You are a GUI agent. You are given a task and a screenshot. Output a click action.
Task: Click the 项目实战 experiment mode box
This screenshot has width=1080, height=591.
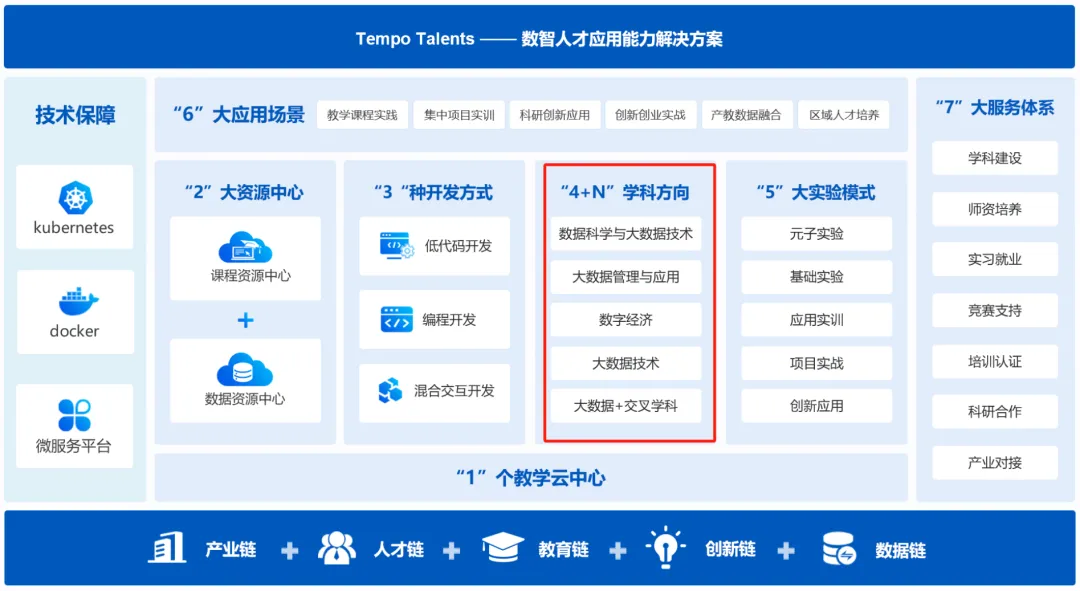click(816, 363)
